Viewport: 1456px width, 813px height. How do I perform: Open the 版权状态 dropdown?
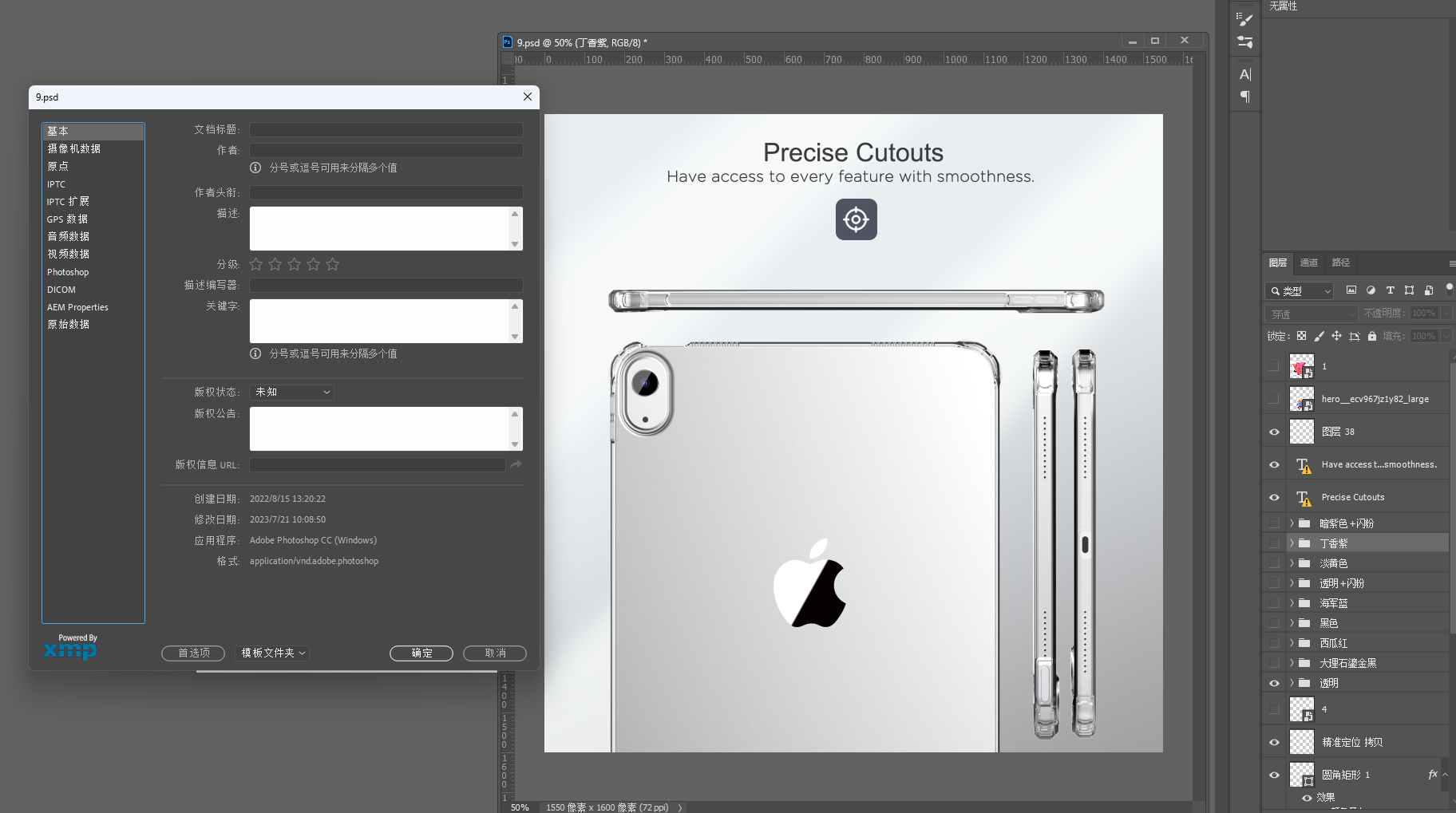point(292,392)
